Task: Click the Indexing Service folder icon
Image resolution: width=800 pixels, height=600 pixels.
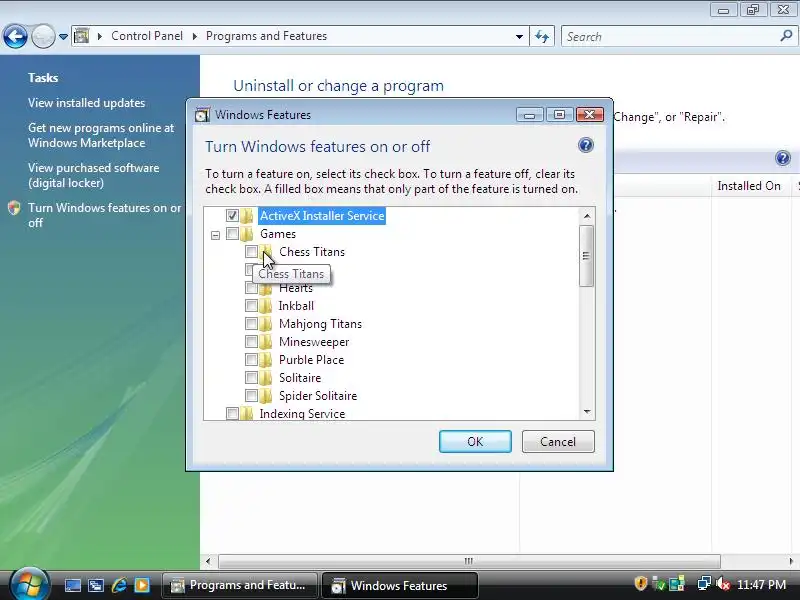Action: tap(247, 413)
